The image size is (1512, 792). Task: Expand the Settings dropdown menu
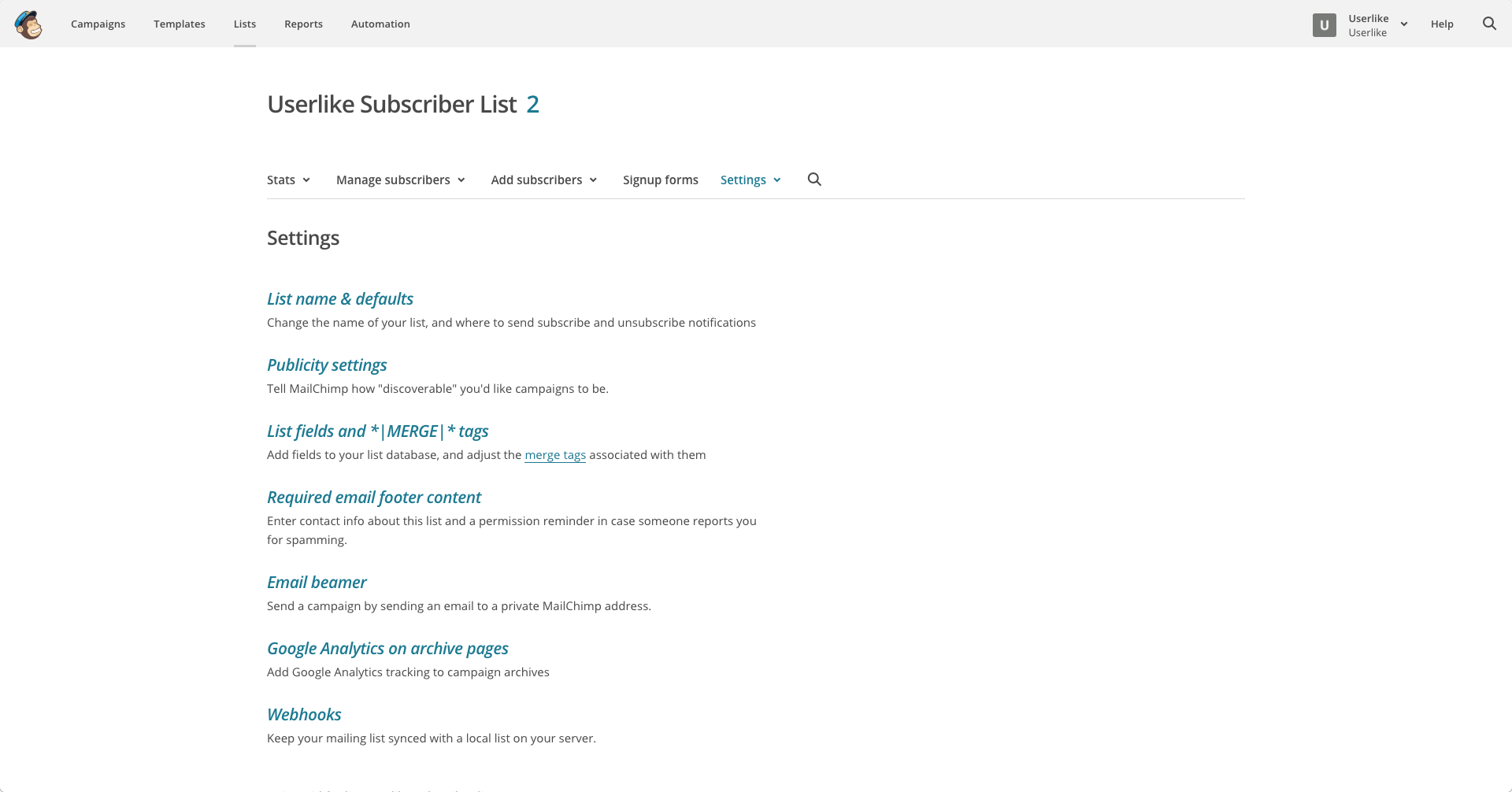750,180
